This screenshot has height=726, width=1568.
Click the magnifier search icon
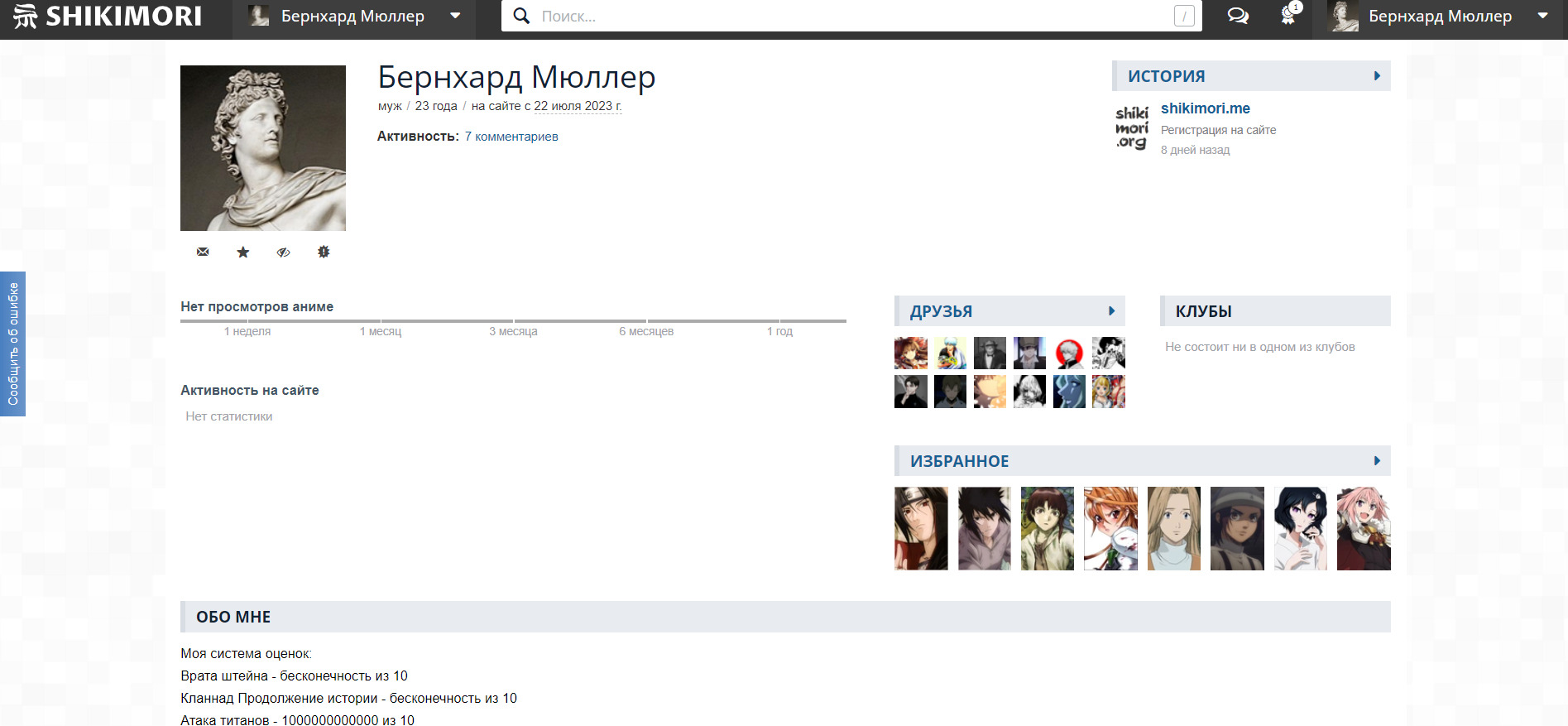point(521,16)
